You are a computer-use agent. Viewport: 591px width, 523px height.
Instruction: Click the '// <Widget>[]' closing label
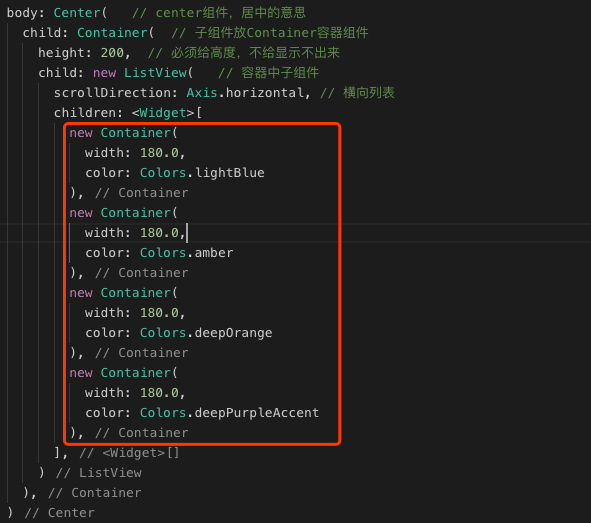(129, 453)
